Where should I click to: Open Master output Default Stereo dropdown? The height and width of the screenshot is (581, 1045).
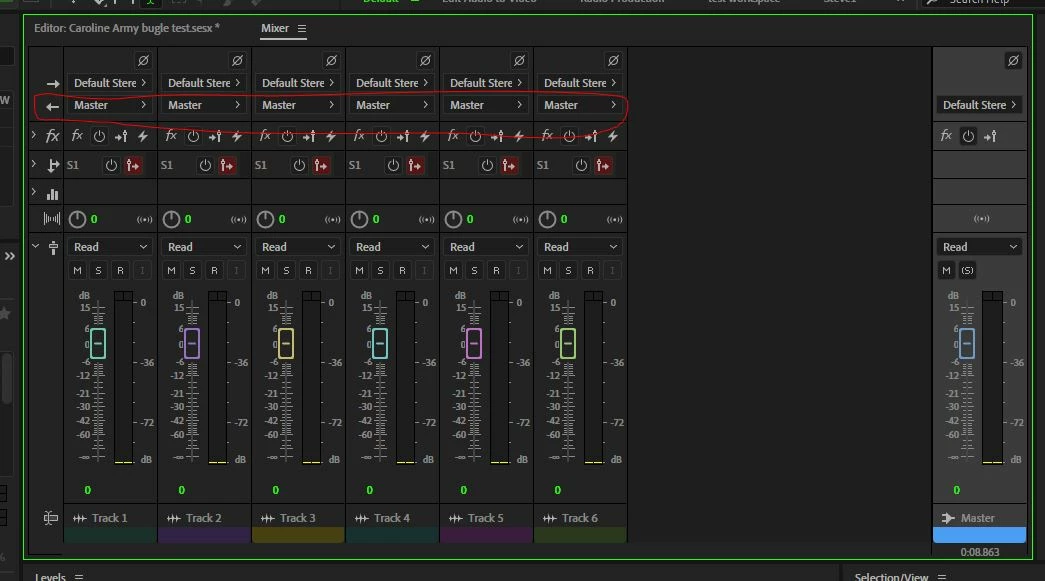point(979,105)
